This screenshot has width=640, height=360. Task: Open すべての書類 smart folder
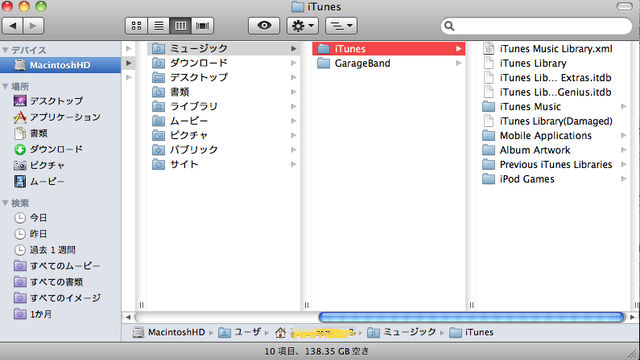point(48,282)
